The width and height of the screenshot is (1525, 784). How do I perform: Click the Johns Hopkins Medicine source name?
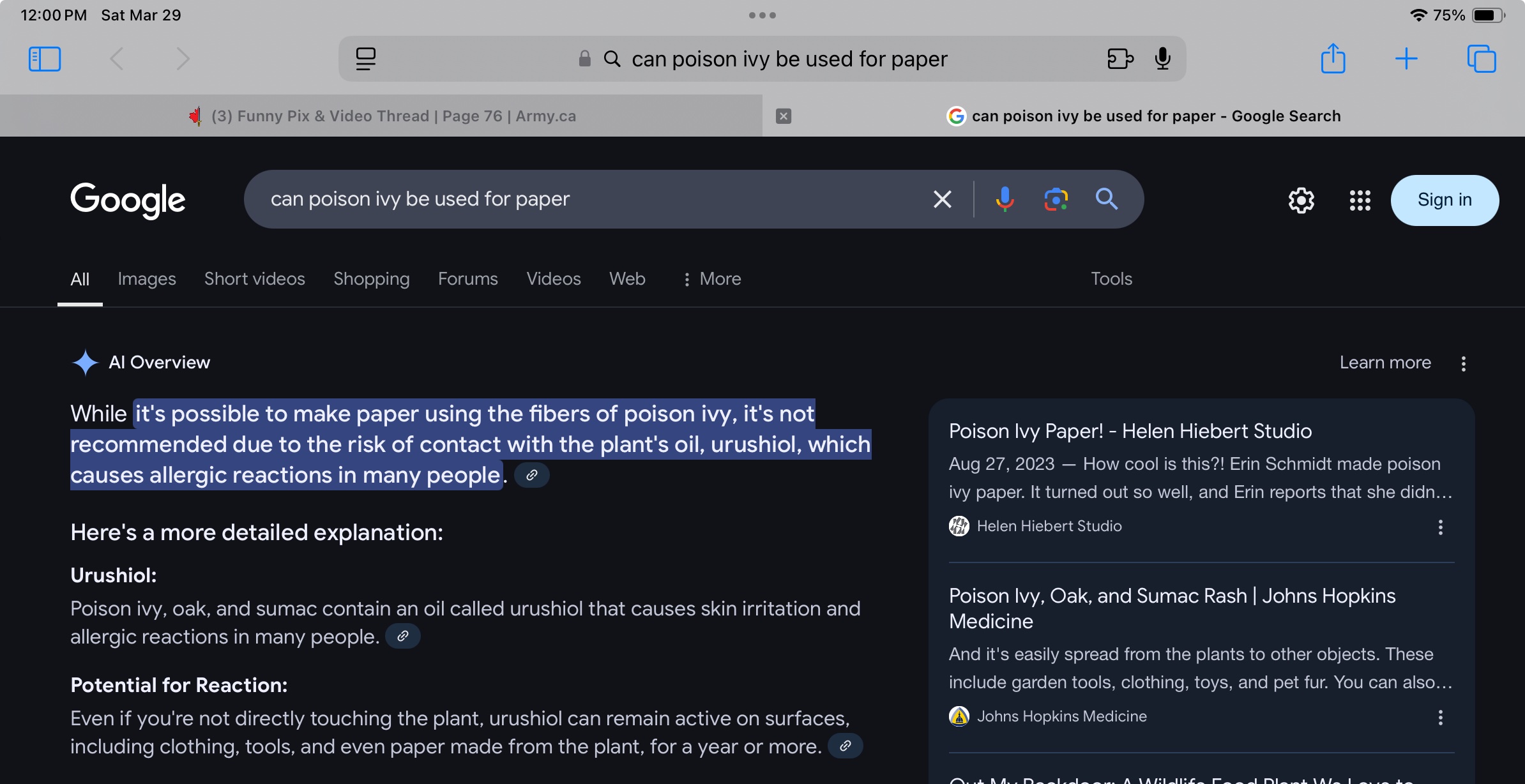tap(1061, 716)
